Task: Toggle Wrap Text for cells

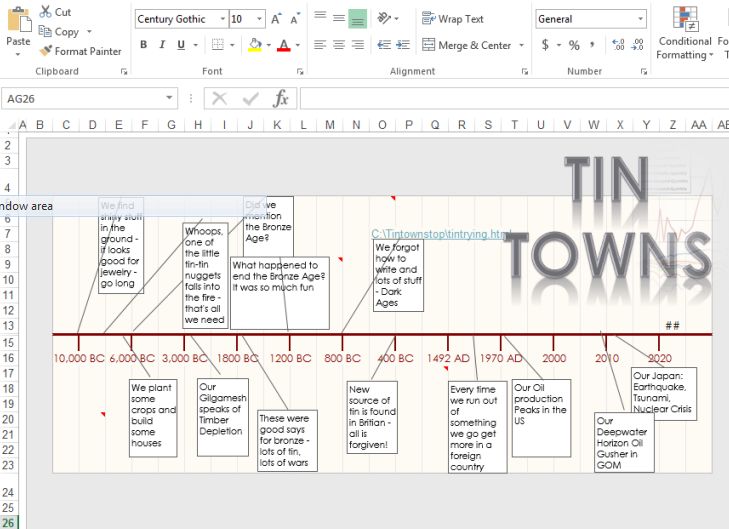Action: 453,19
